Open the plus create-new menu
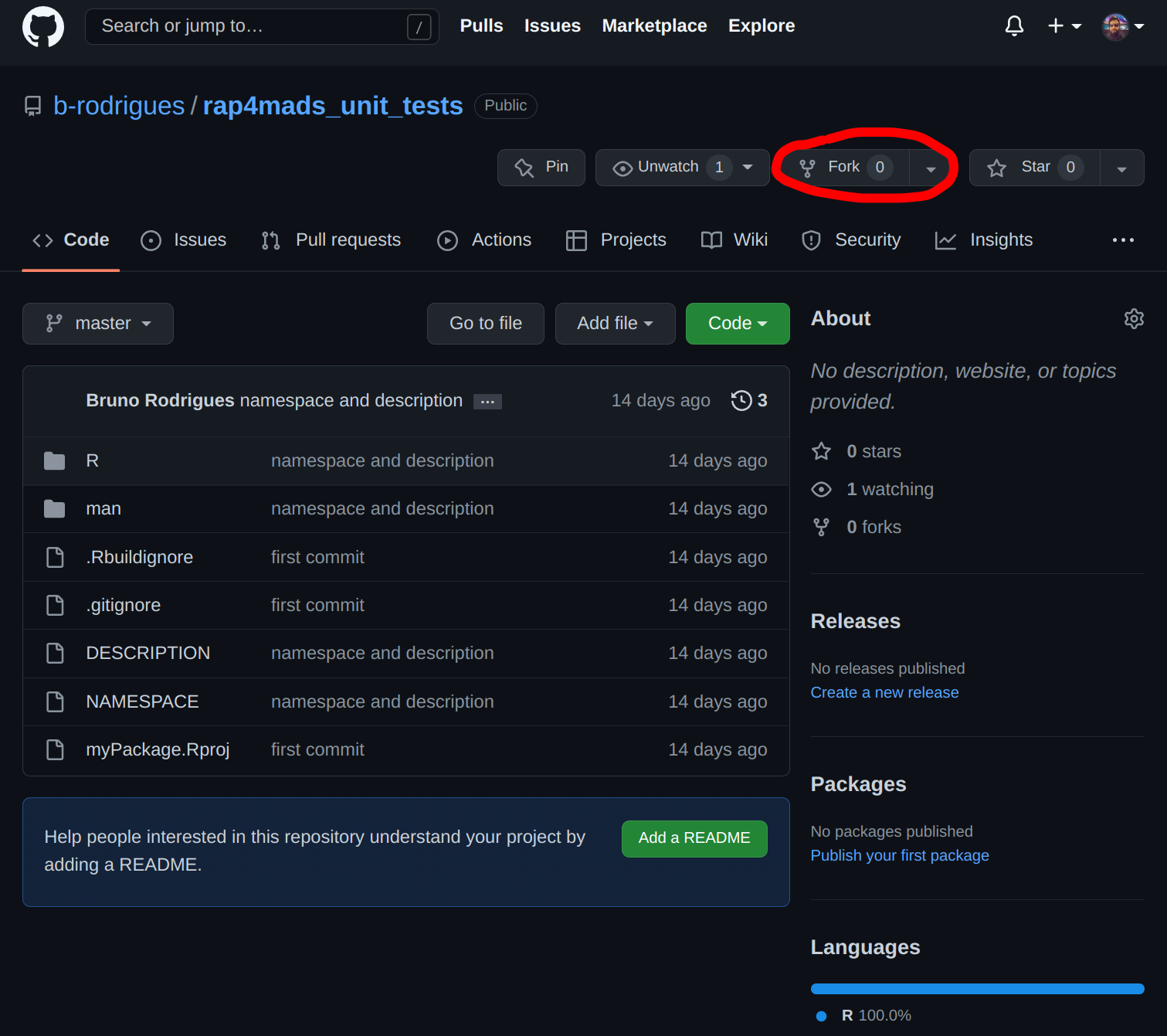The height and width of the screenshot is (1036, 1167). pyautogui.click(x=1064, y=26)
